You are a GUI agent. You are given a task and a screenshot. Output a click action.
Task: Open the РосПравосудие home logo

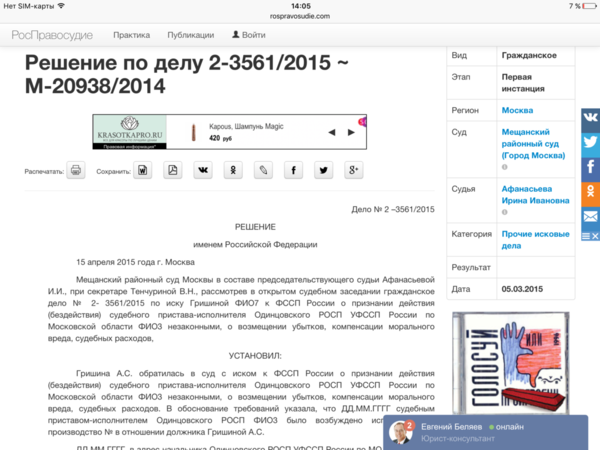[54, 34]
